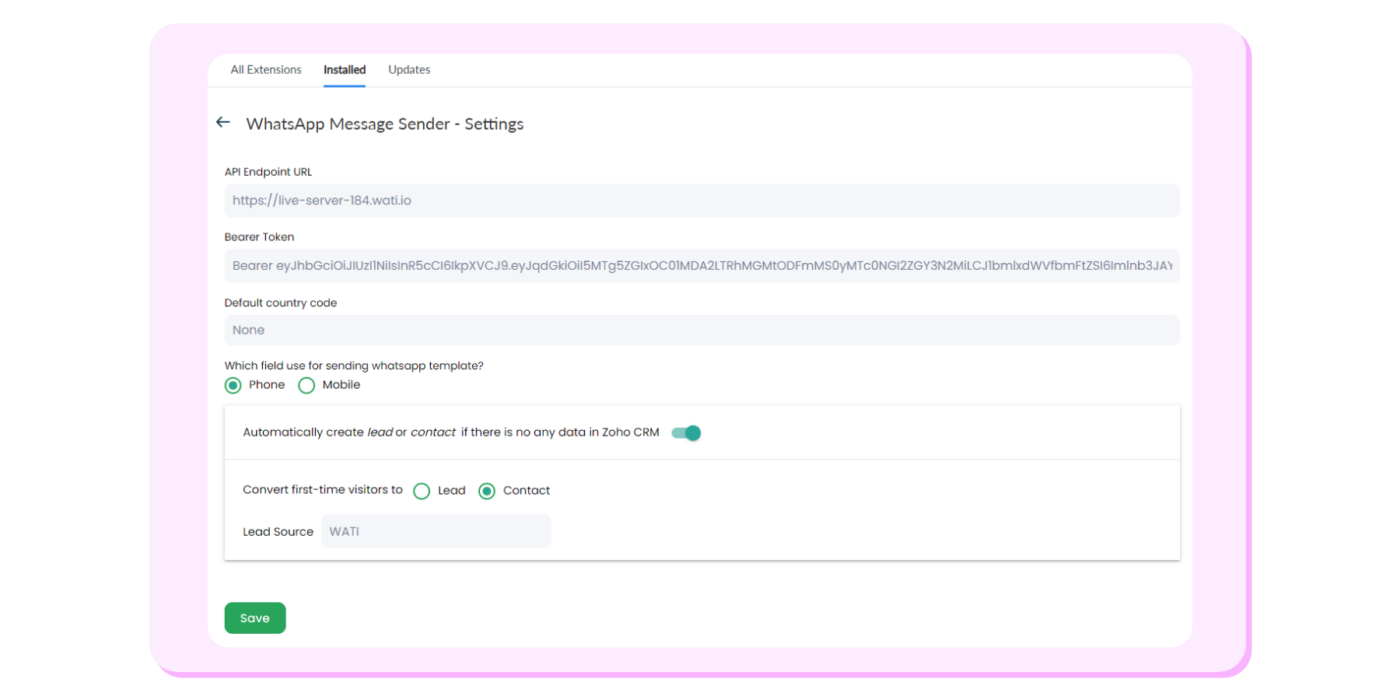Choose Lead for first-time visitors
Image resolution: width=1400 pixels, height=700 pixels.
tap(422, 490)
